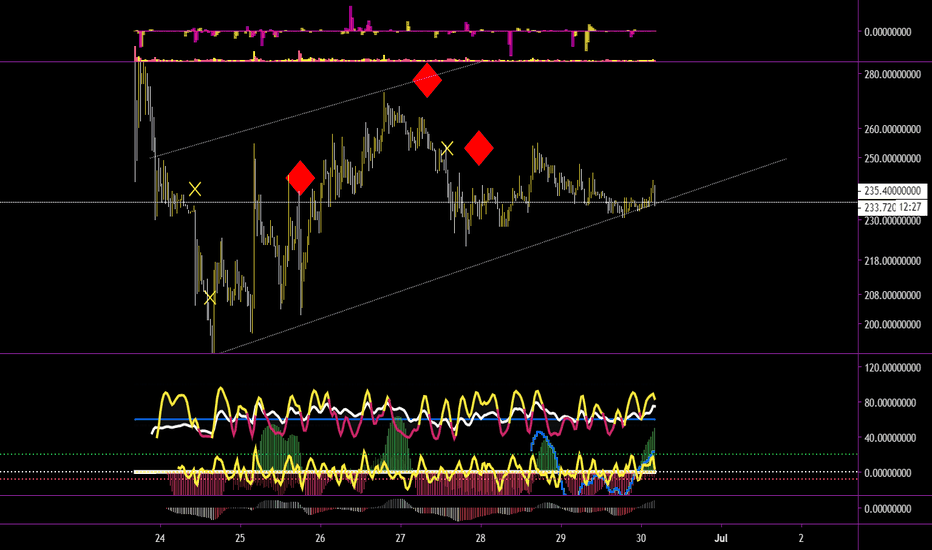
Task: Click the 200.00000000 price axis label
Action: point(892,325)
